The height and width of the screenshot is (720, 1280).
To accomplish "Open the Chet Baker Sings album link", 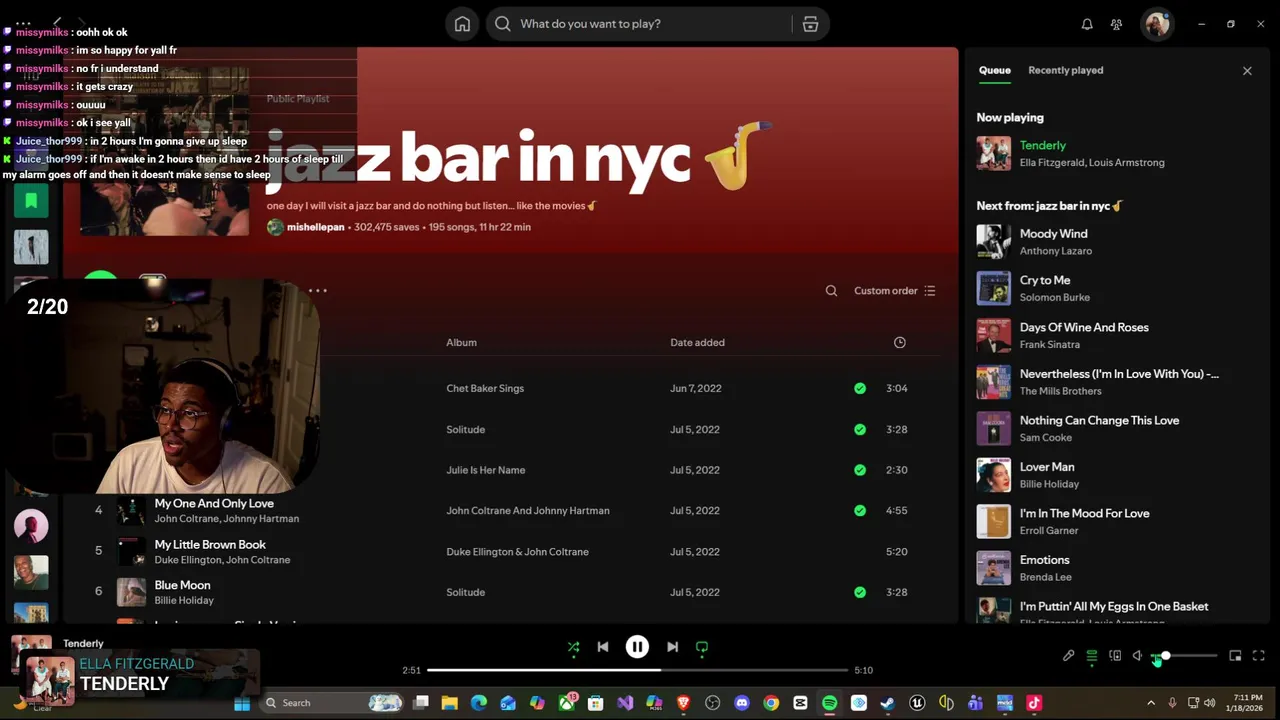I will (x=485, y=388).
